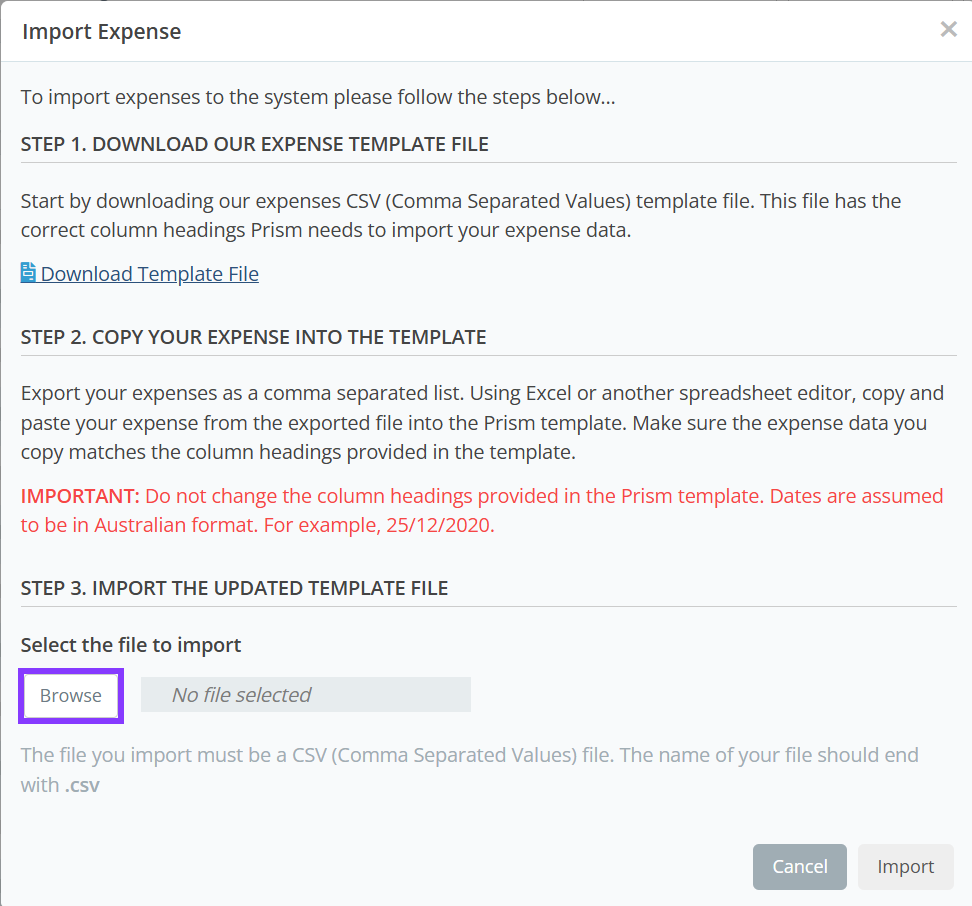Click the Import button
Screen dimensions: 972x906
pyautogui.click(x=905, y=867)
